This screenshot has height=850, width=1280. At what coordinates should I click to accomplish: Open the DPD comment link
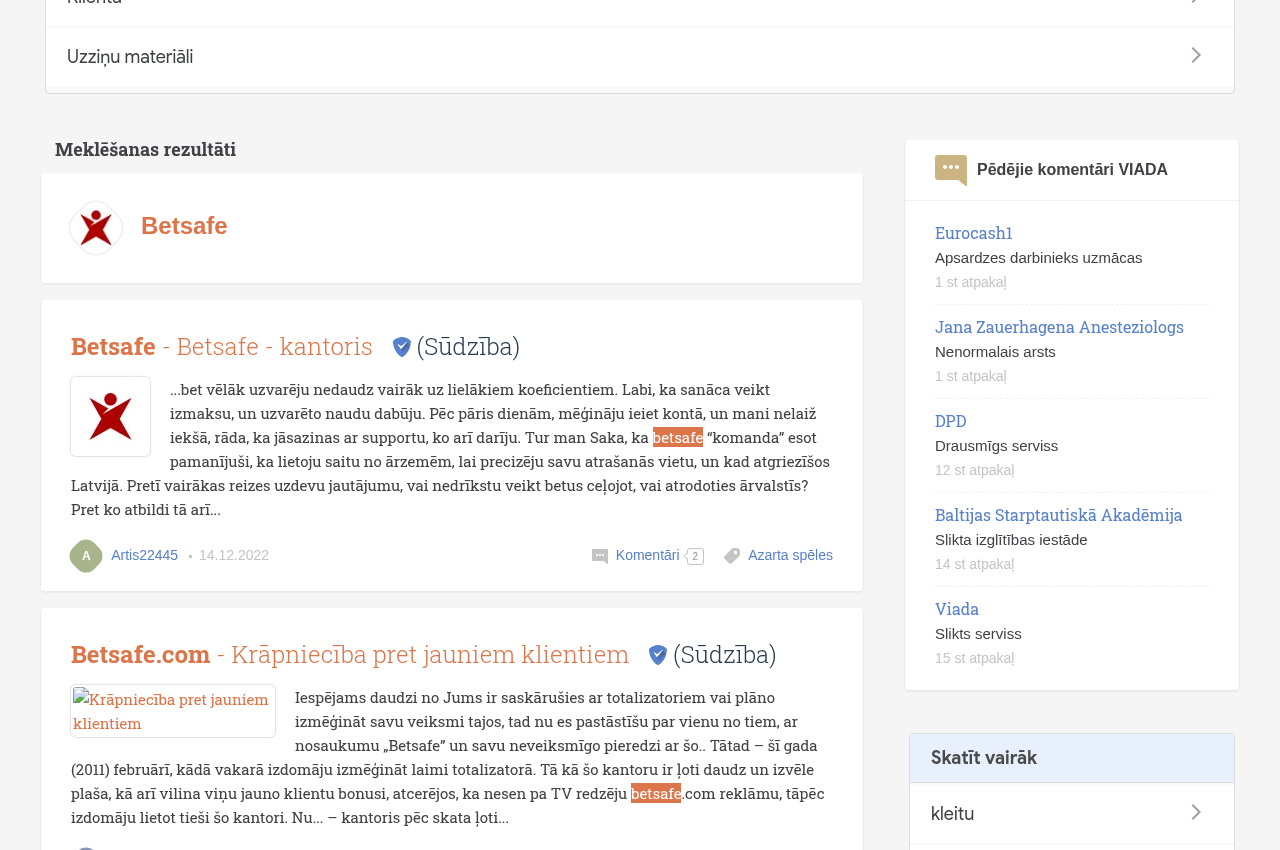(x=951, y=421)
